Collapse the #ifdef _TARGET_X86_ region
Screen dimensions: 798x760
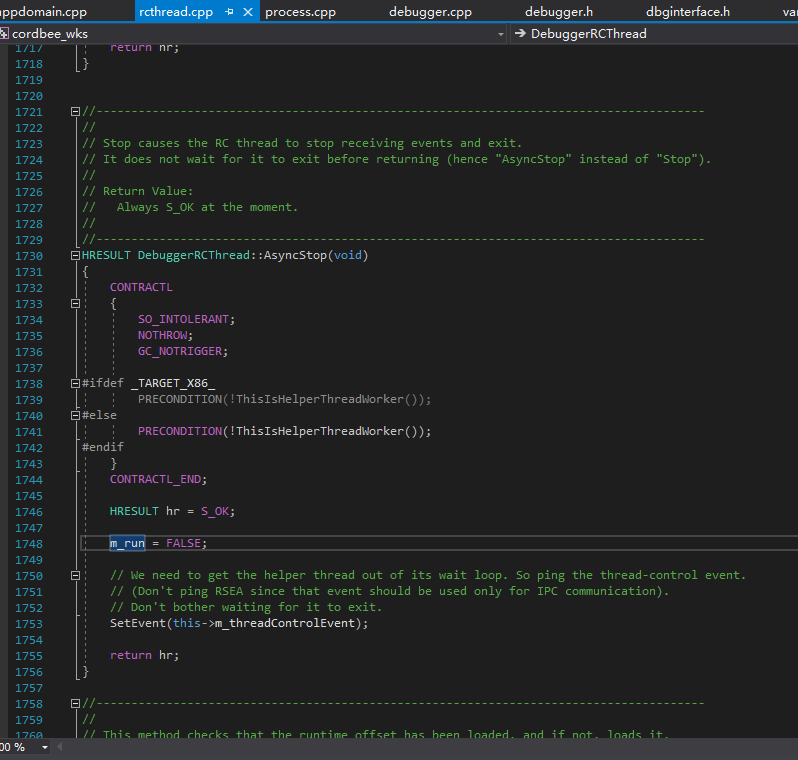[x=75, y=384]
